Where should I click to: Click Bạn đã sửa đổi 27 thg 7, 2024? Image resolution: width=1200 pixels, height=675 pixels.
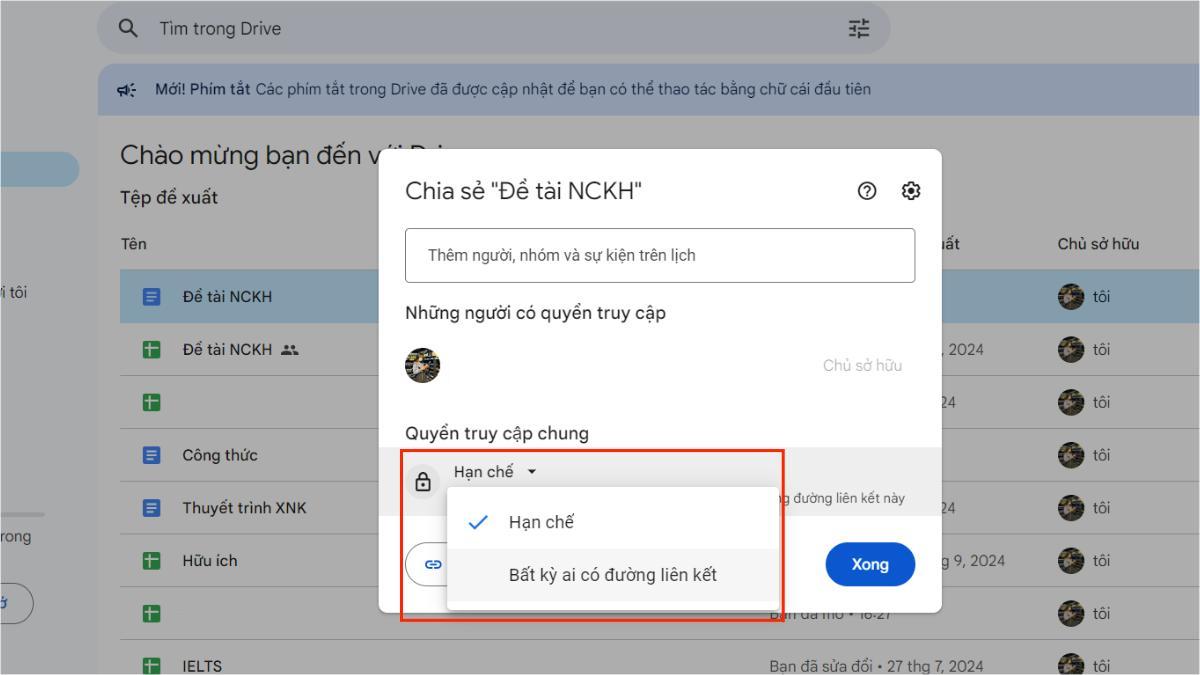878,666
